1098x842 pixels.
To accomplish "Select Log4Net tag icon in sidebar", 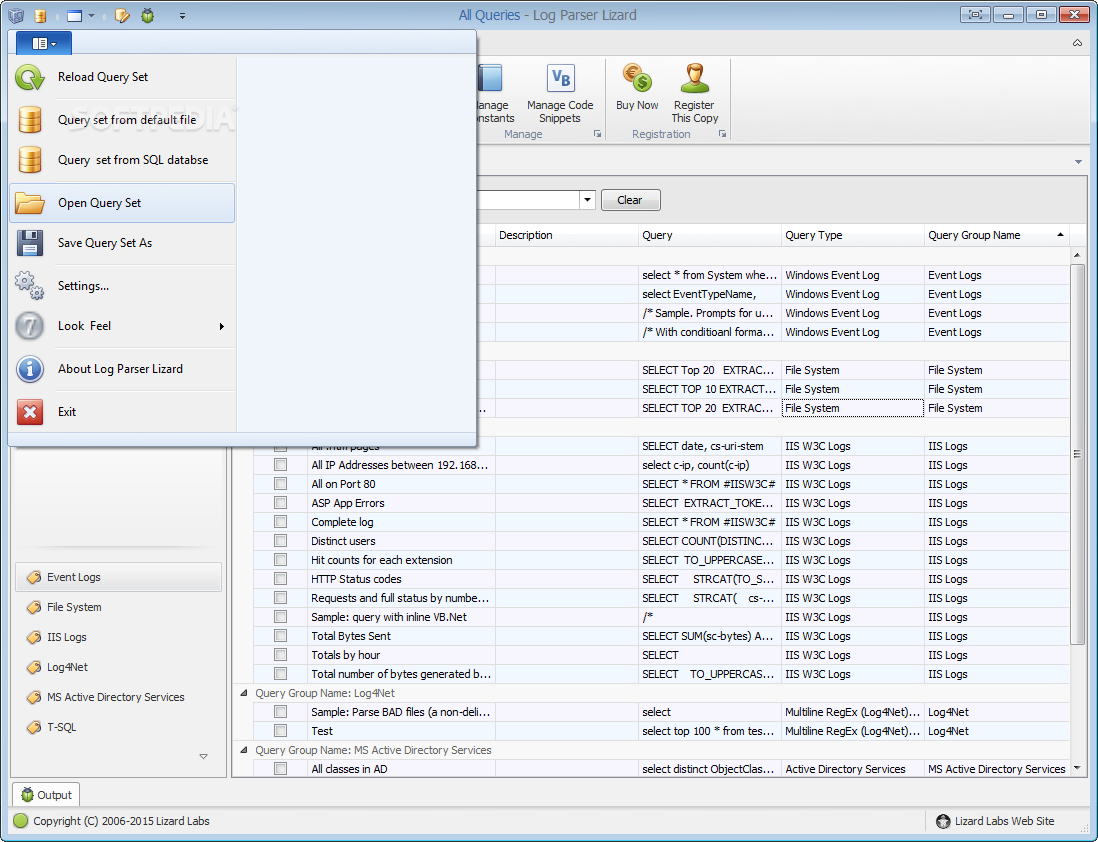I will coord(34,668).
